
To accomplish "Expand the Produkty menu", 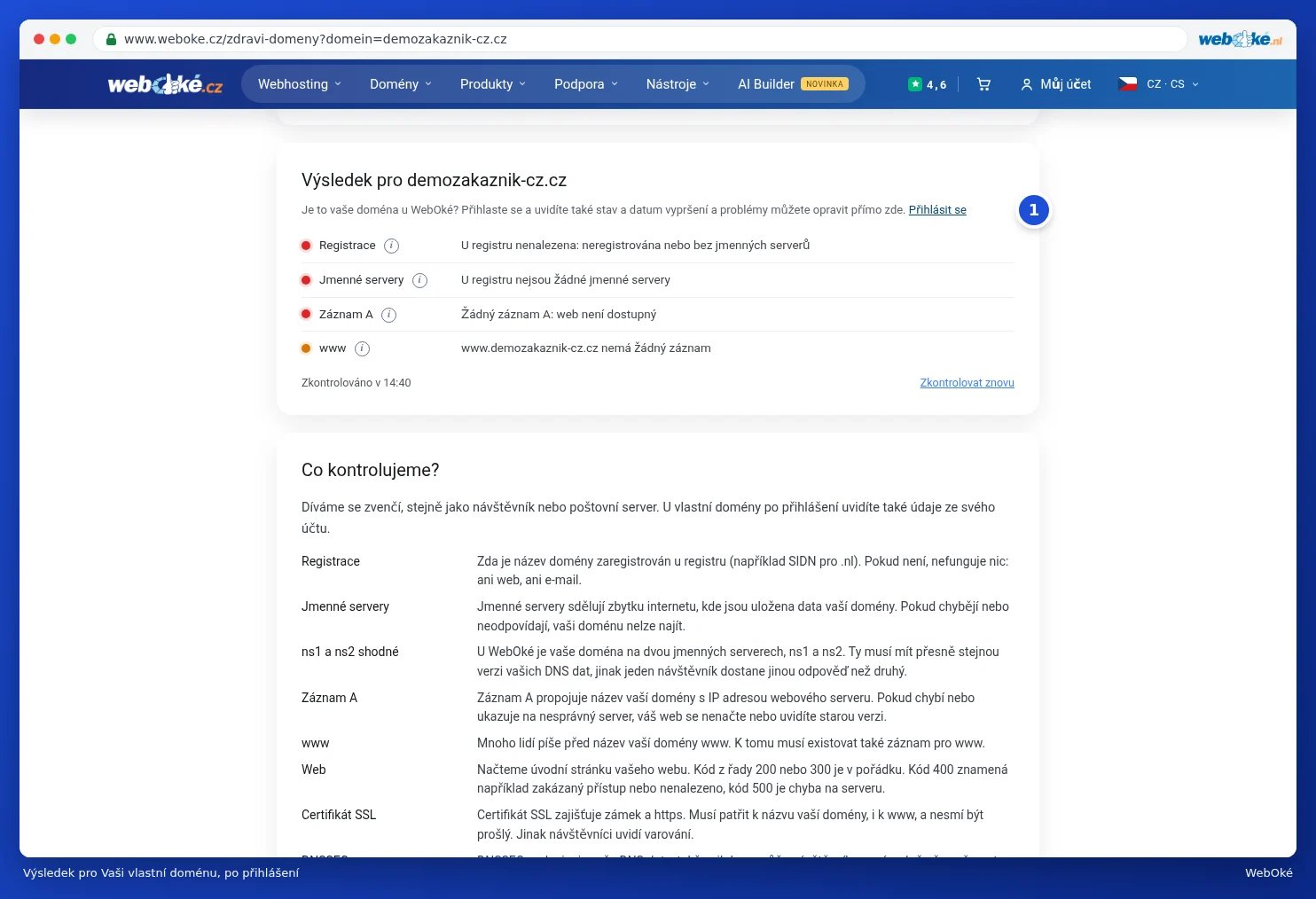I will [x=493, y=84].
